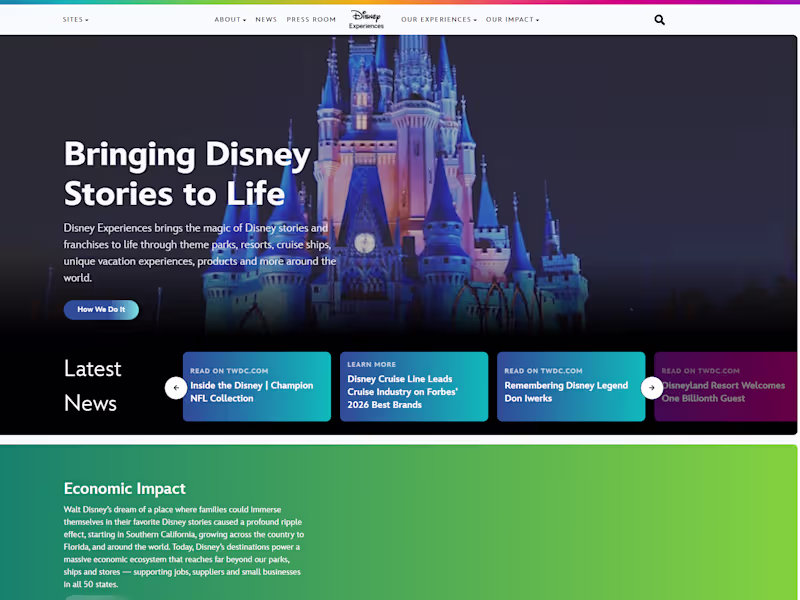Open Inside the Disney Champion NFL Collection card

(x=257, y=387)
